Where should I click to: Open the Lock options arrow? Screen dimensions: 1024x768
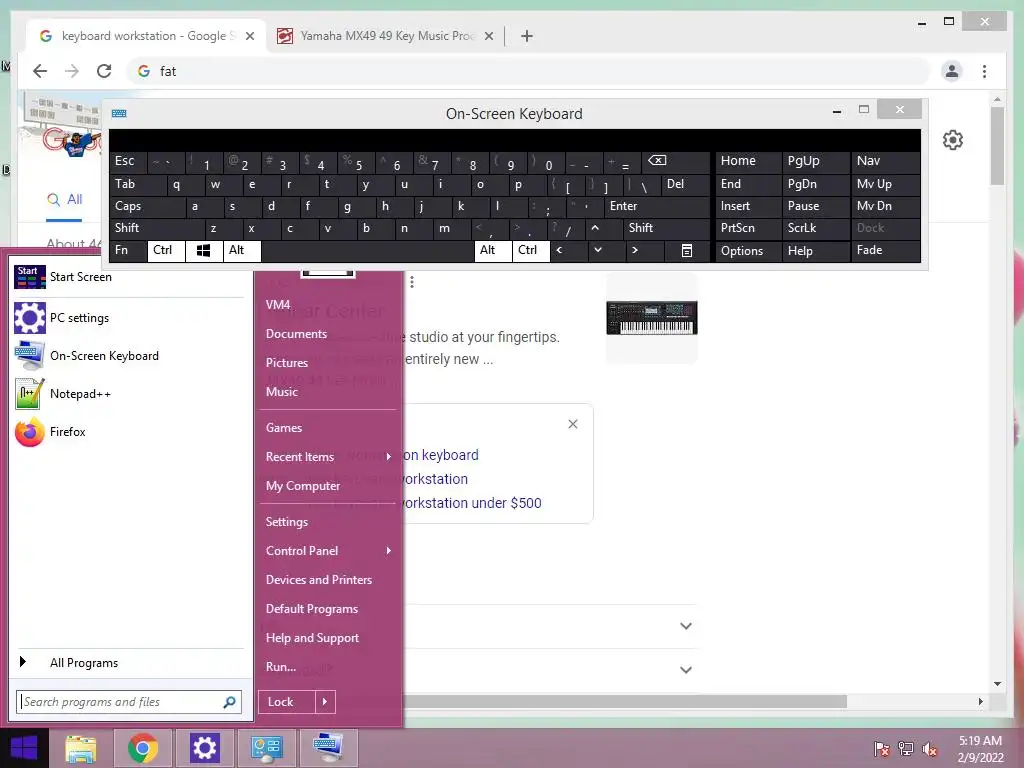(325, 702)
